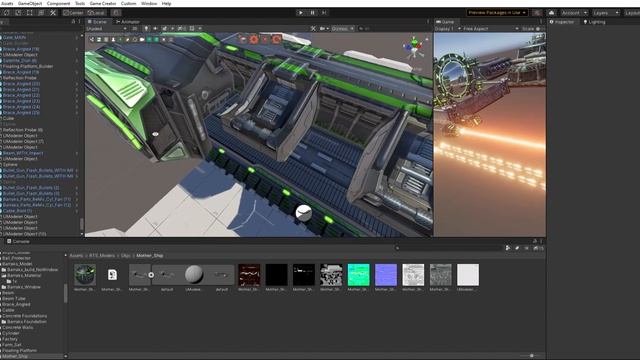
Task: Adjust the Game view Scale slider
Action: 538,29
